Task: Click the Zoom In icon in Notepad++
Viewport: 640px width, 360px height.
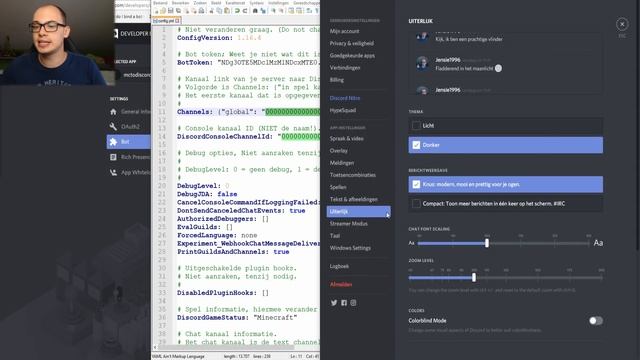Action: pyautogui.click(x=273, y=11)
